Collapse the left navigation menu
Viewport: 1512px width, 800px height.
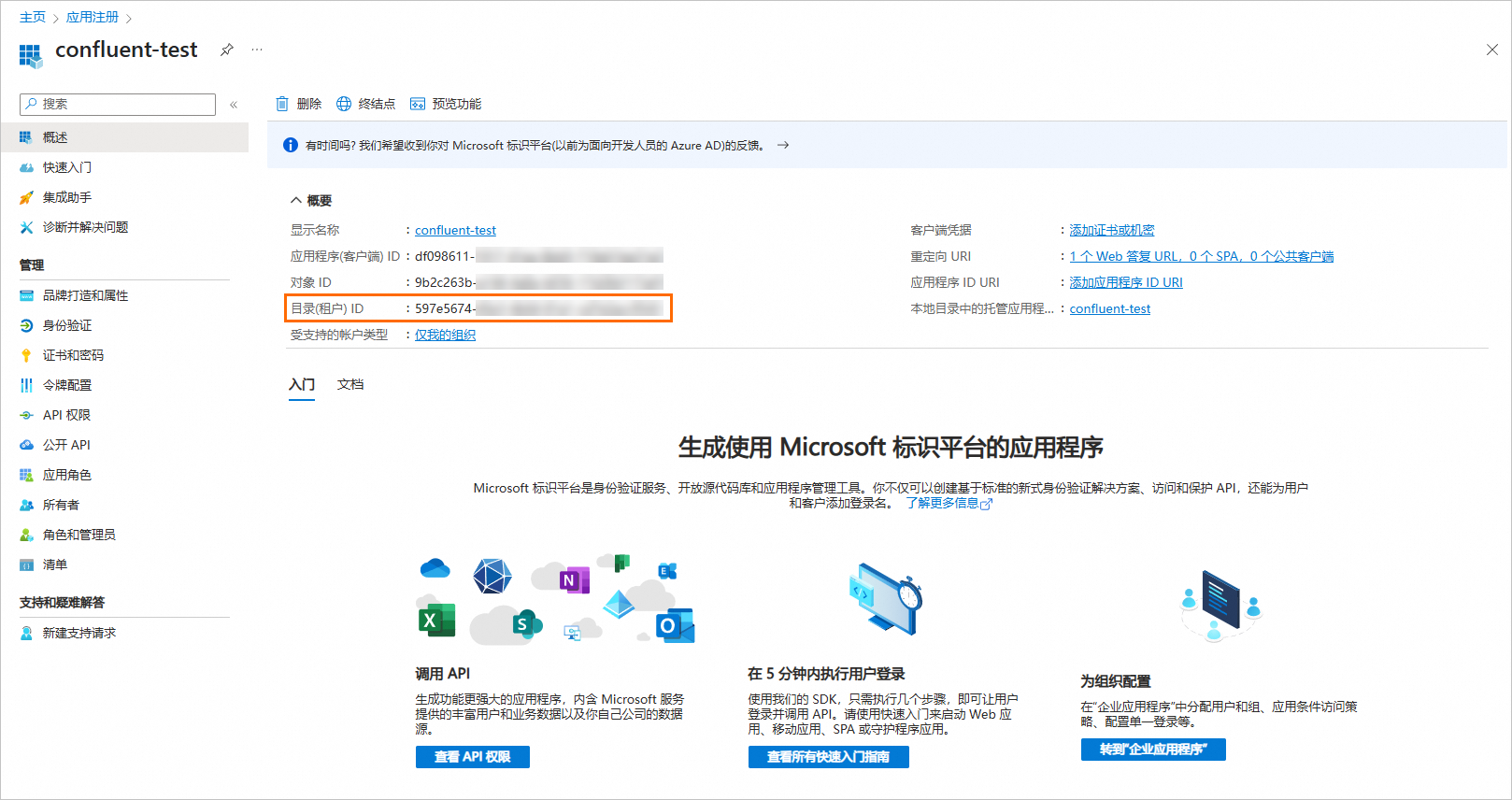click(x=234, y=105)
